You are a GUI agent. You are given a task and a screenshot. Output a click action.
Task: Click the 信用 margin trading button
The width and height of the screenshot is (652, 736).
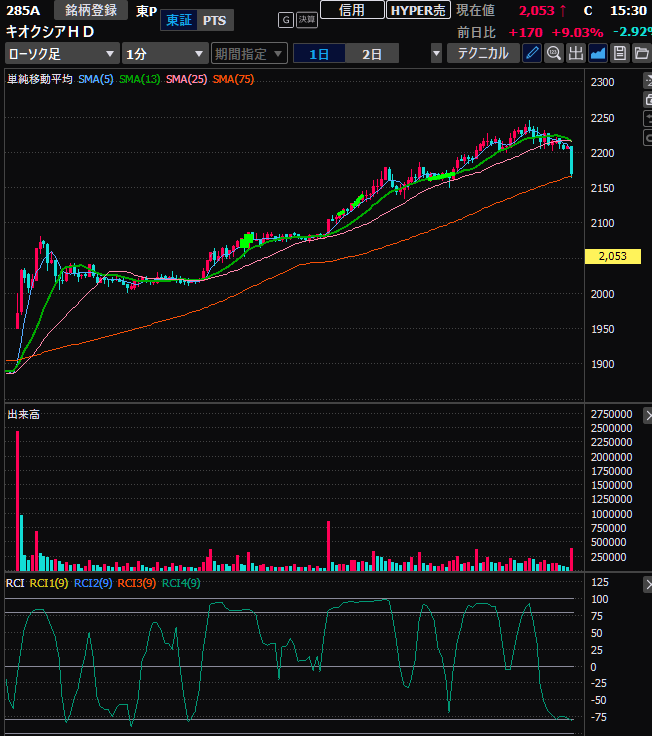tap(352, 10)
